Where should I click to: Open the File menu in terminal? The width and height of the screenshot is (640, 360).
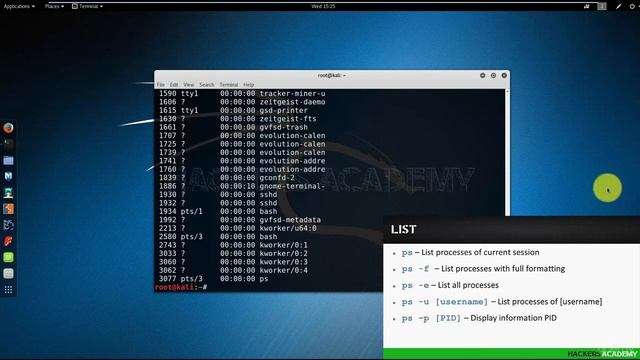(160, 84)
